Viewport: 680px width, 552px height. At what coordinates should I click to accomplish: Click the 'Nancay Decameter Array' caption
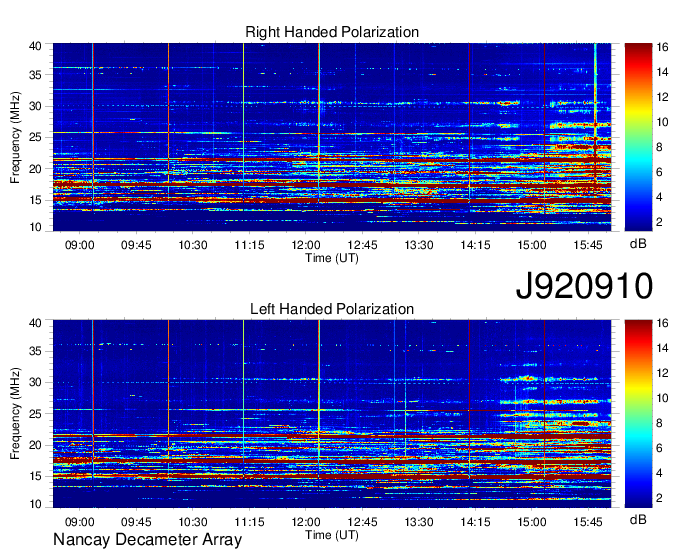point(147,539)
